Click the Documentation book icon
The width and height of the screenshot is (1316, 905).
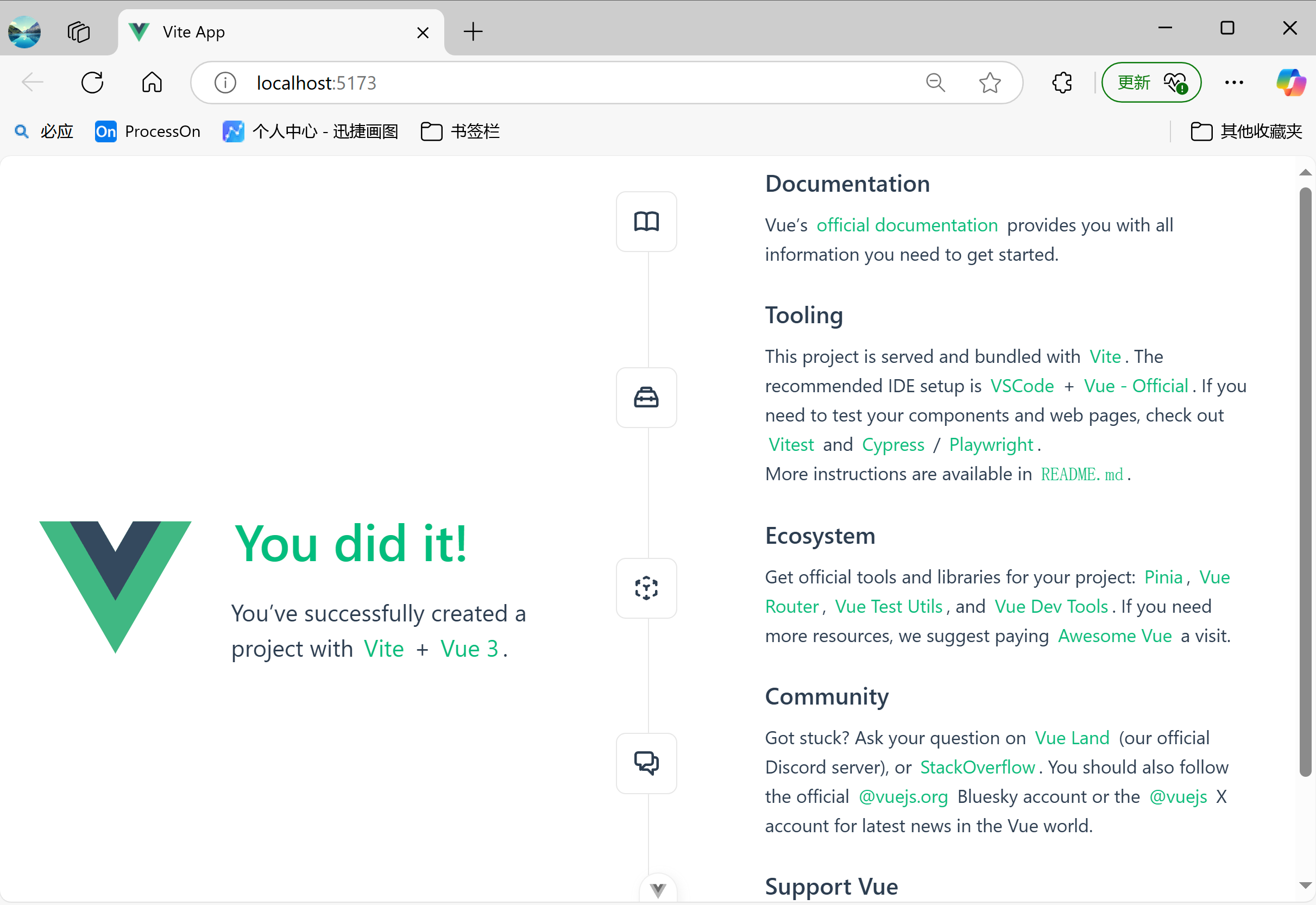click(x=646, y=222)
